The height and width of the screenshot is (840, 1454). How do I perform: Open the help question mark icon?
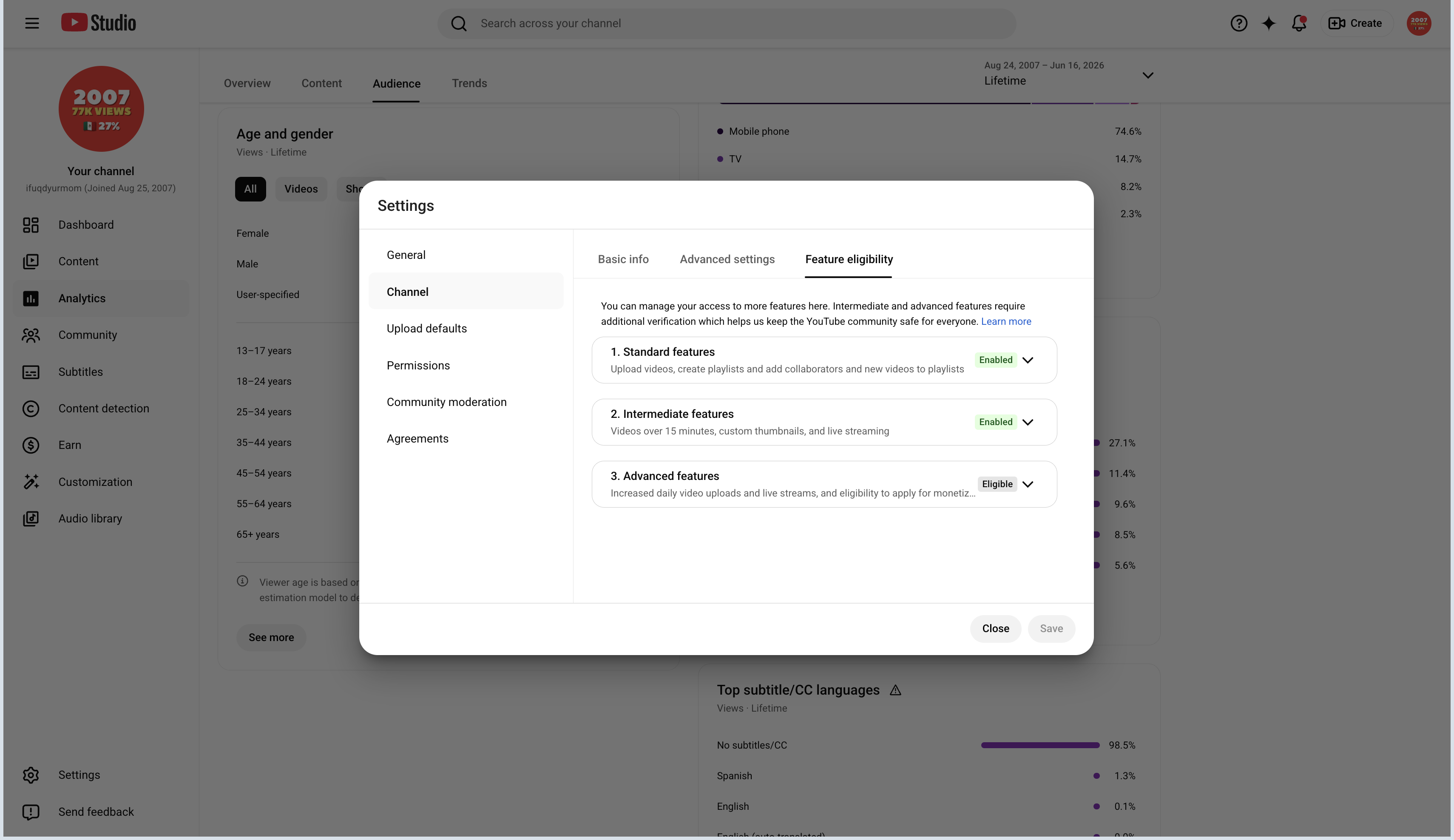pyautogui.click(x=1239, y=23)
